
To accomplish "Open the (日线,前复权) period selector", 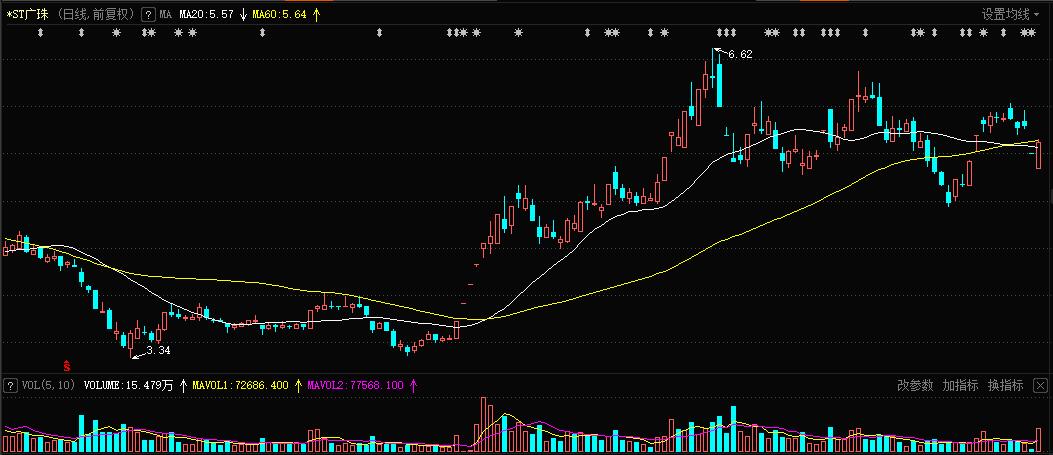I will [95, 15].
